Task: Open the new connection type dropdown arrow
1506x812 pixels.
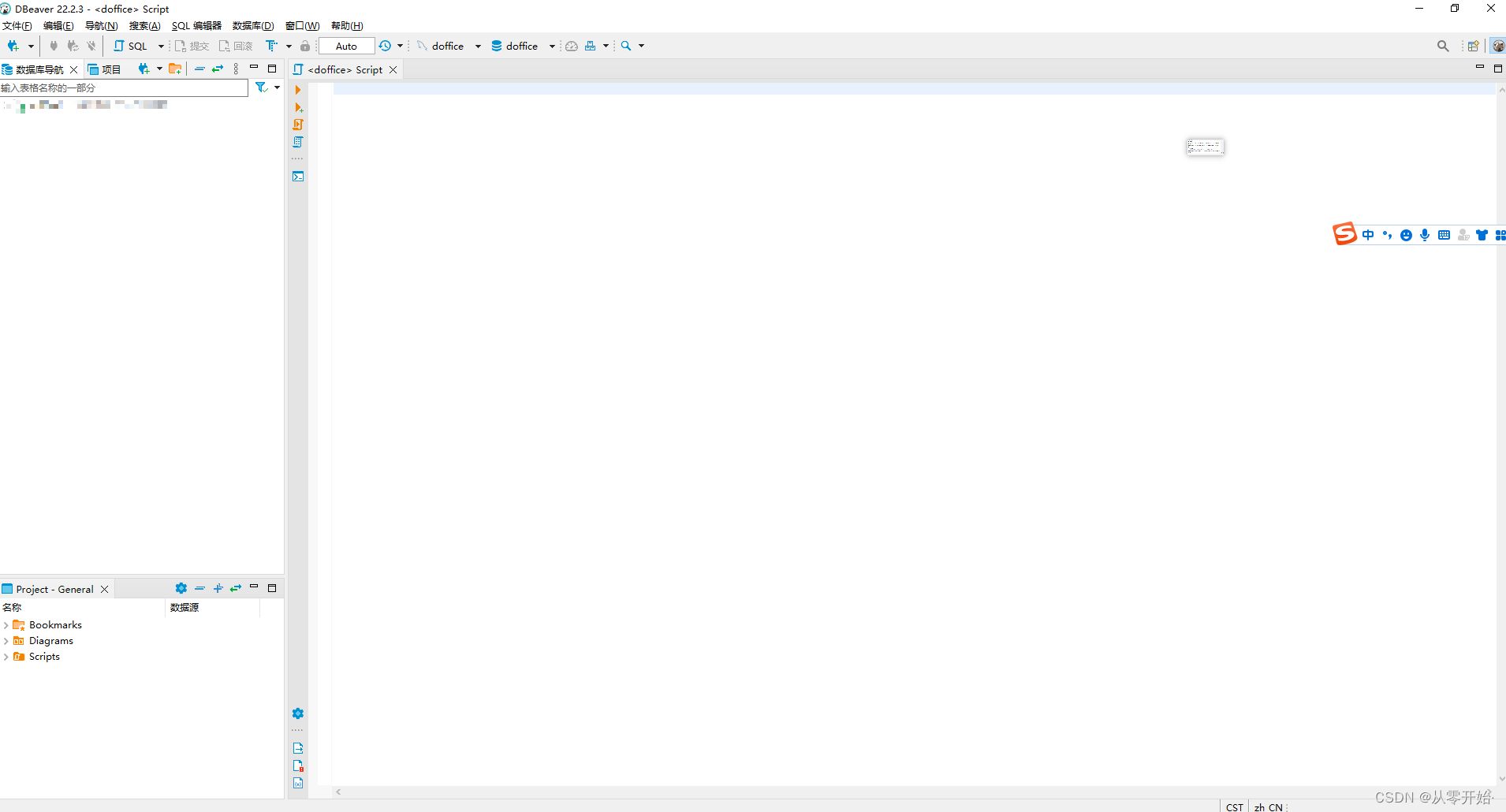Action: 31,47
